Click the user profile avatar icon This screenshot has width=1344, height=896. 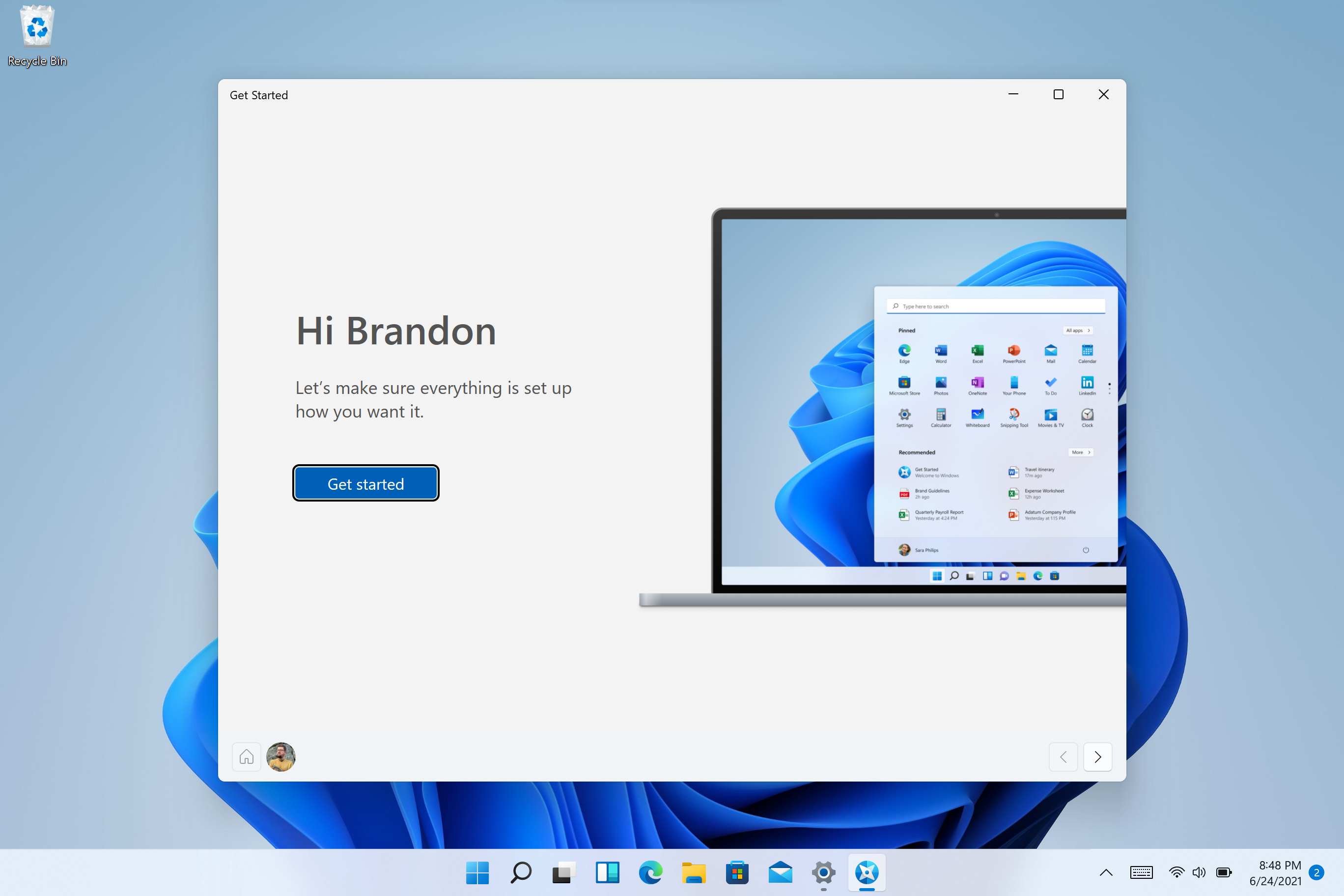pos(281,757)
